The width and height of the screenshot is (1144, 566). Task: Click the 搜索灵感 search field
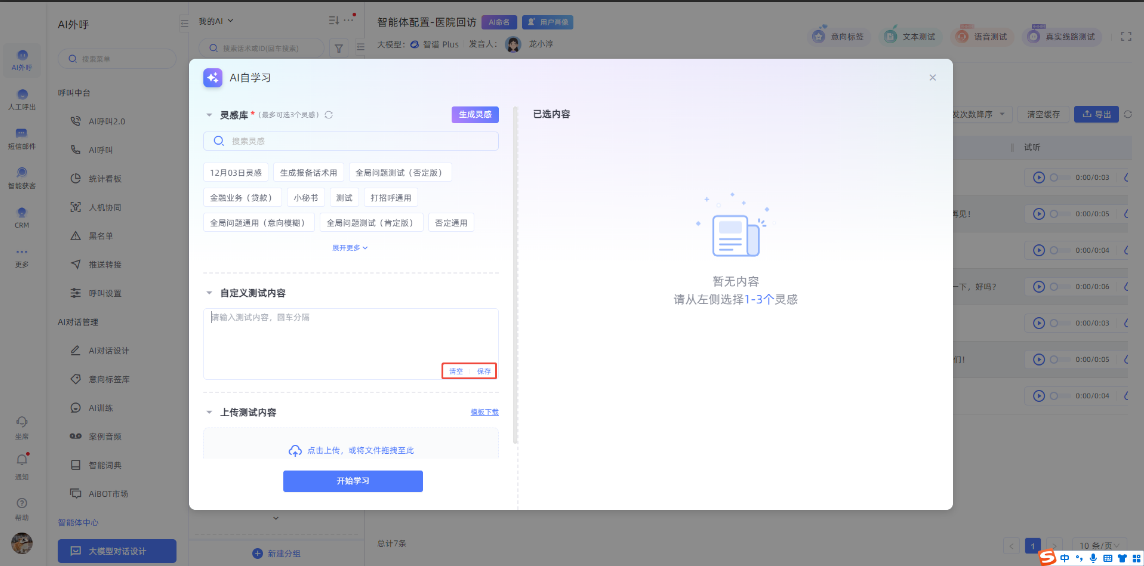[x=350, y=141]
